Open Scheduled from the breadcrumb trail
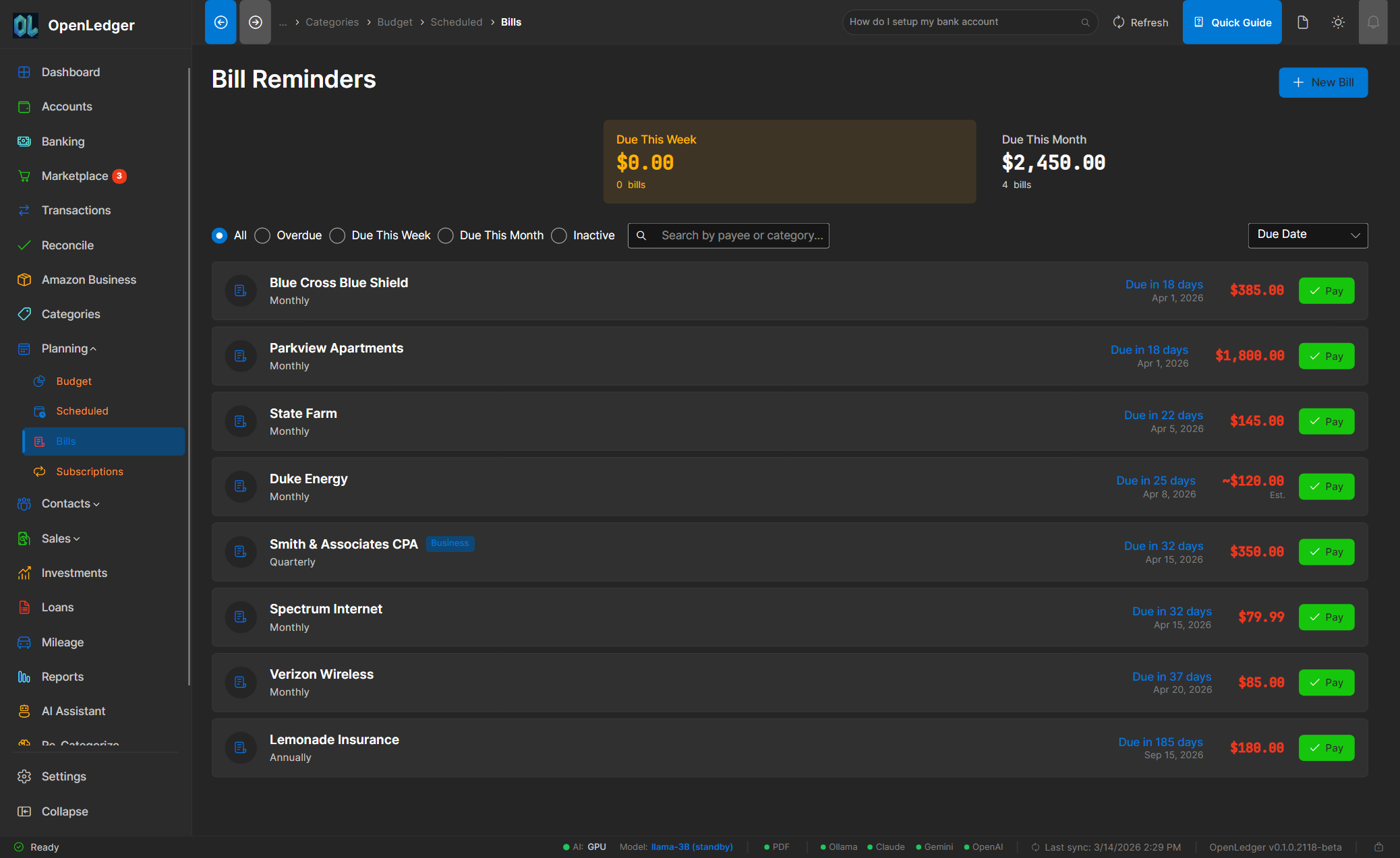Image resolution: width=1400 pixels, height=858 pixels. point(456,22)
